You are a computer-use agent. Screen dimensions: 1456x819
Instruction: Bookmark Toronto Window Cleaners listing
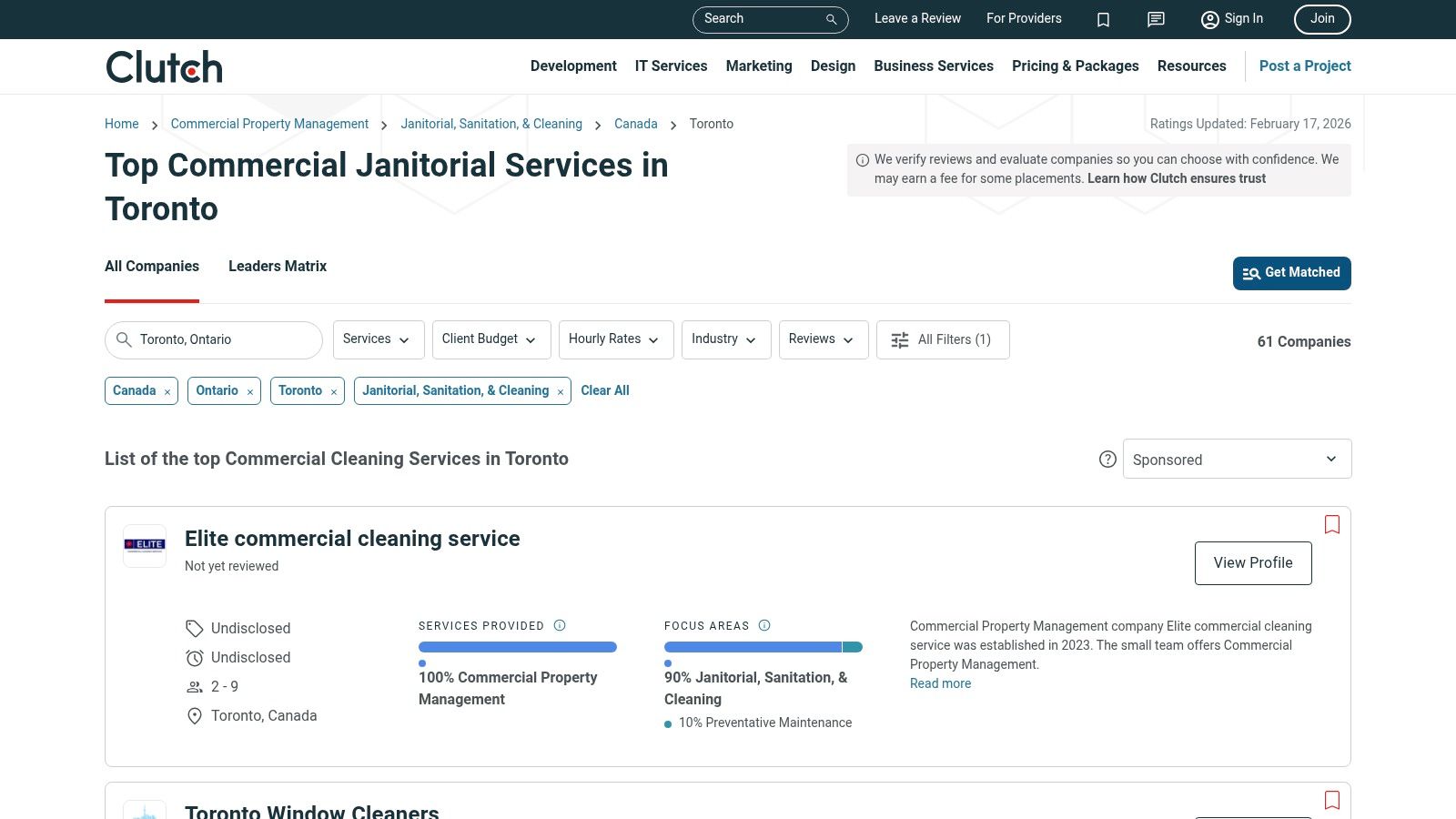tap(1332, 800)
